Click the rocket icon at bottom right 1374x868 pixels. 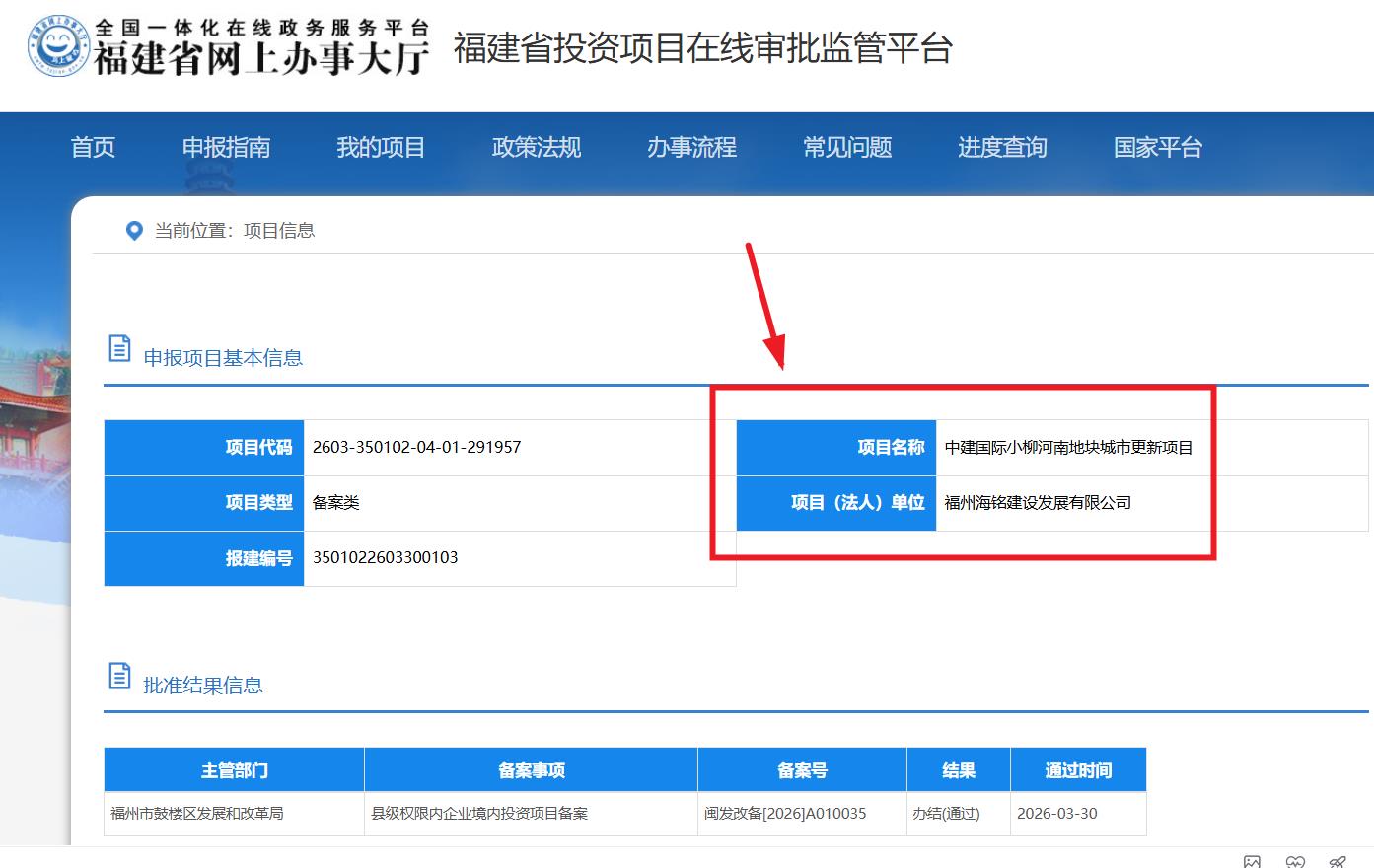coord(1338,861)
